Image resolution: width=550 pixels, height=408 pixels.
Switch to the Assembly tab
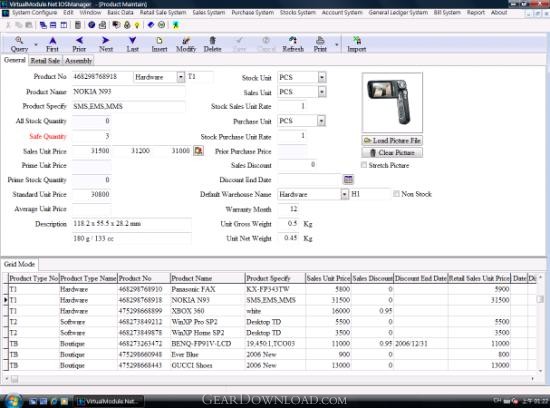tap(78, 61)
